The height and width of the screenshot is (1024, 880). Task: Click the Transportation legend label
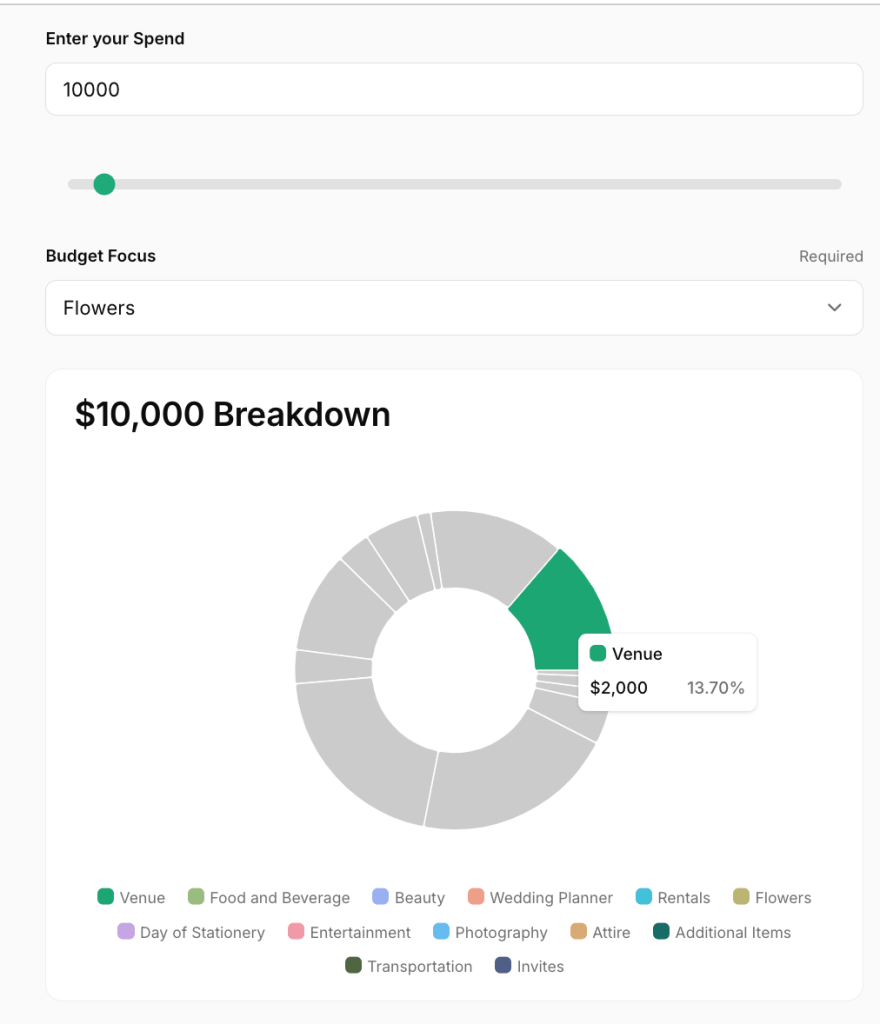click(420, 966)
